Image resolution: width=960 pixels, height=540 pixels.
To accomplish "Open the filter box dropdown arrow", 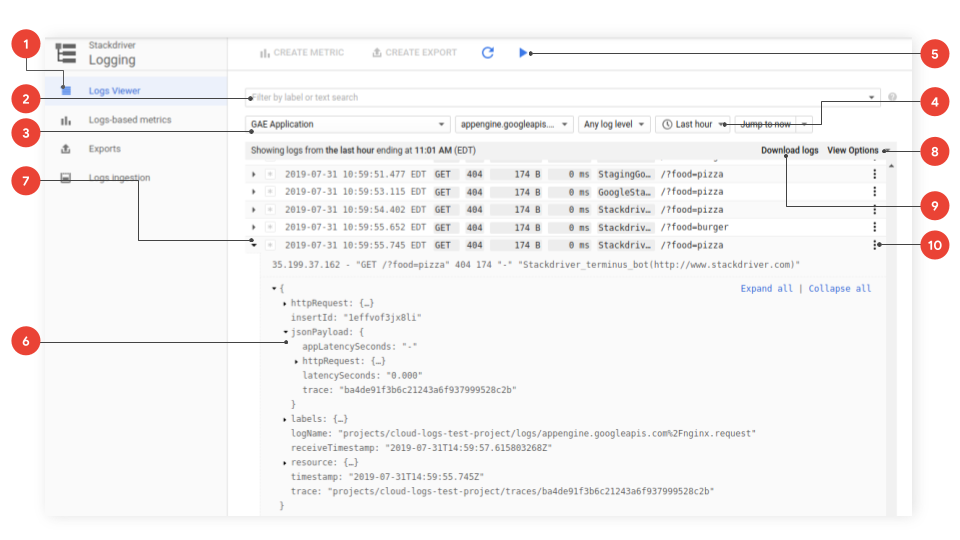I will 871,97.
